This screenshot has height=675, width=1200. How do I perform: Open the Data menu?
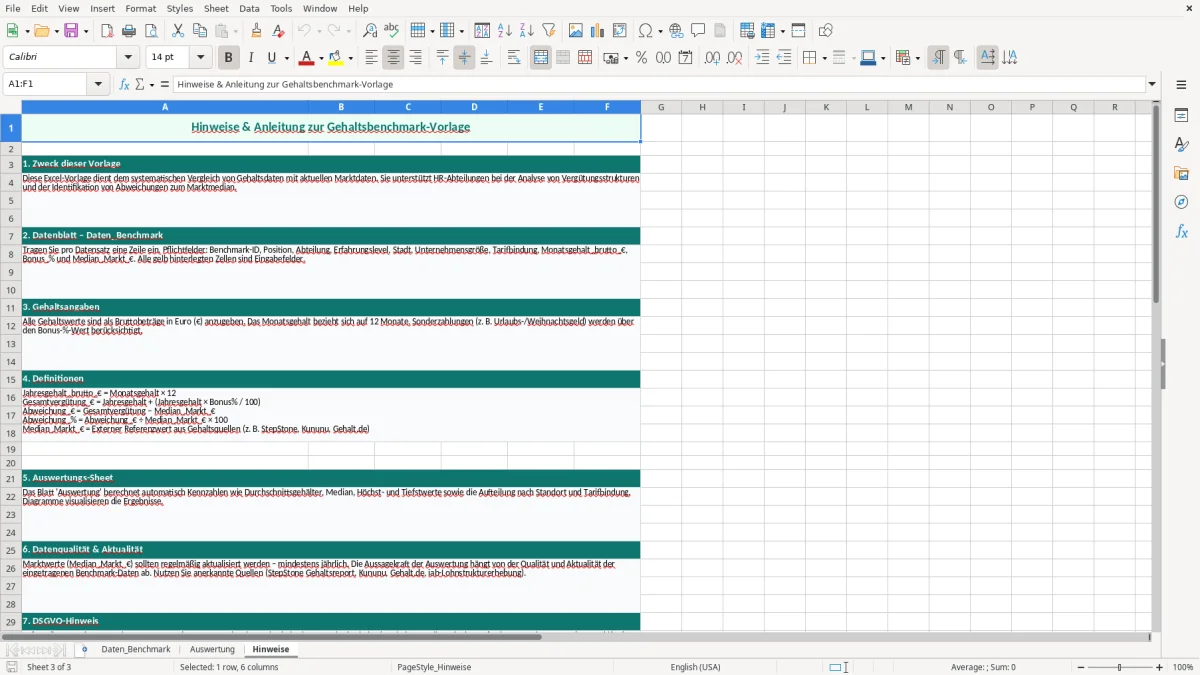pos(249,8)
